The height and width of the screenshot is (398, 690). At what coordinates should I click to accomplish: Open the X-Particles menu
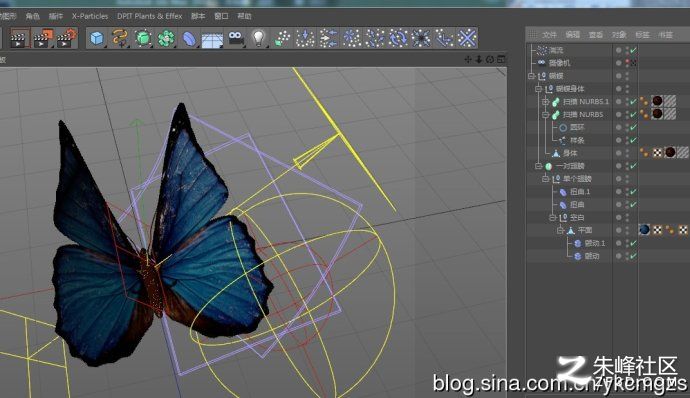point(90,16)
